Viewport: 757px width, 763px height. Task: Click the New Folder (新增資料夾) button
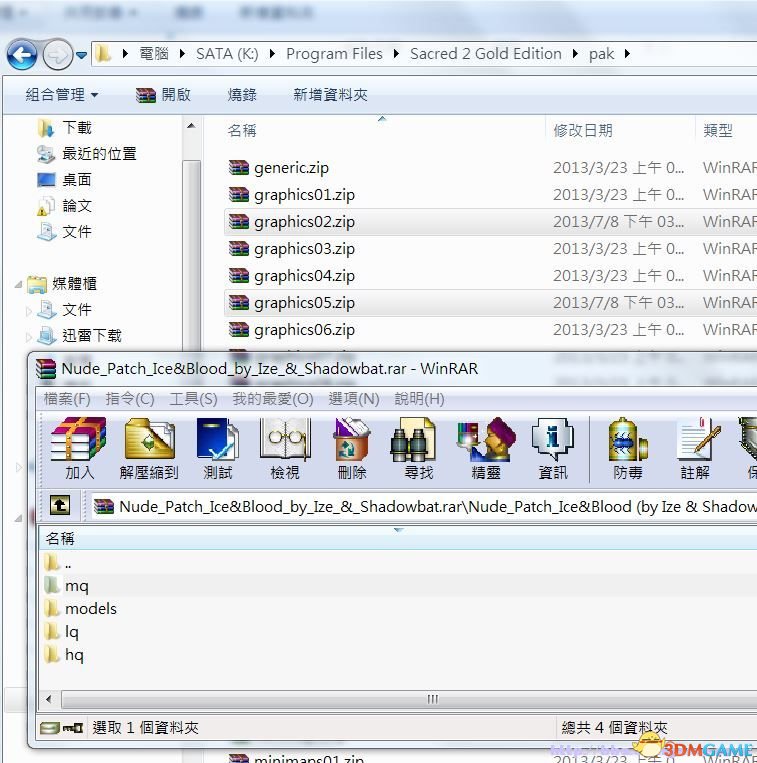pos(330,94)
